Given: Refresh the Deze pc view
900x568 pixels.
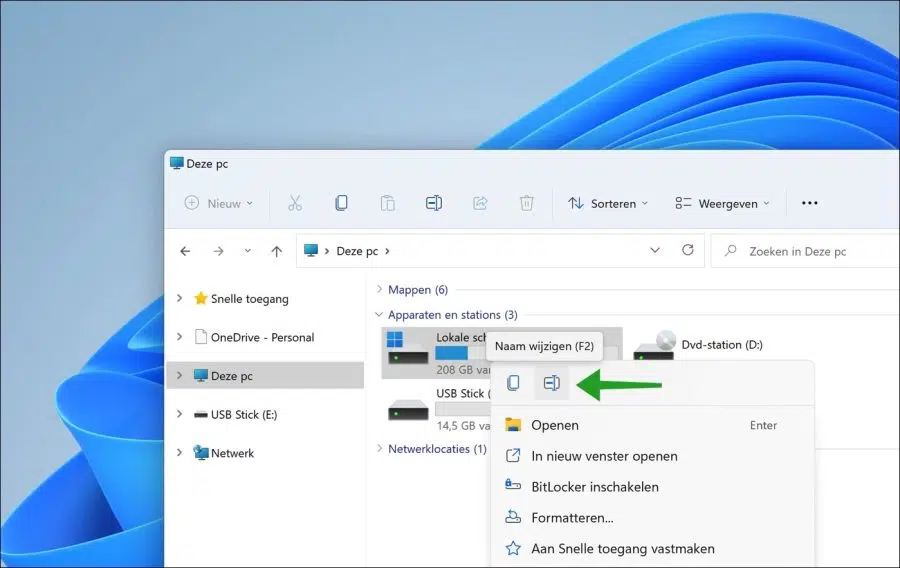Looking at the screenshot, I should (x=688, y=250).
